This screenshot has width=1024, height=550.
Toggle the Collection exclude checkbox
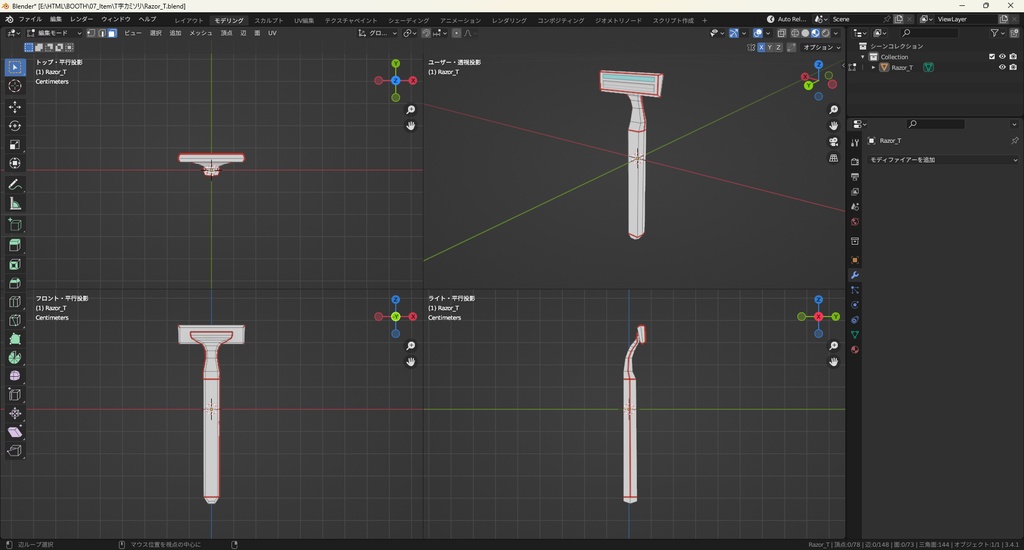992,56
